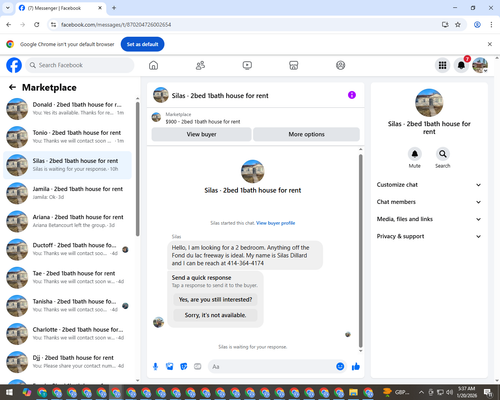The image size is (500, 400).
Task: Show hidden system tray icons chevron
Action: (x=421, y=392)
